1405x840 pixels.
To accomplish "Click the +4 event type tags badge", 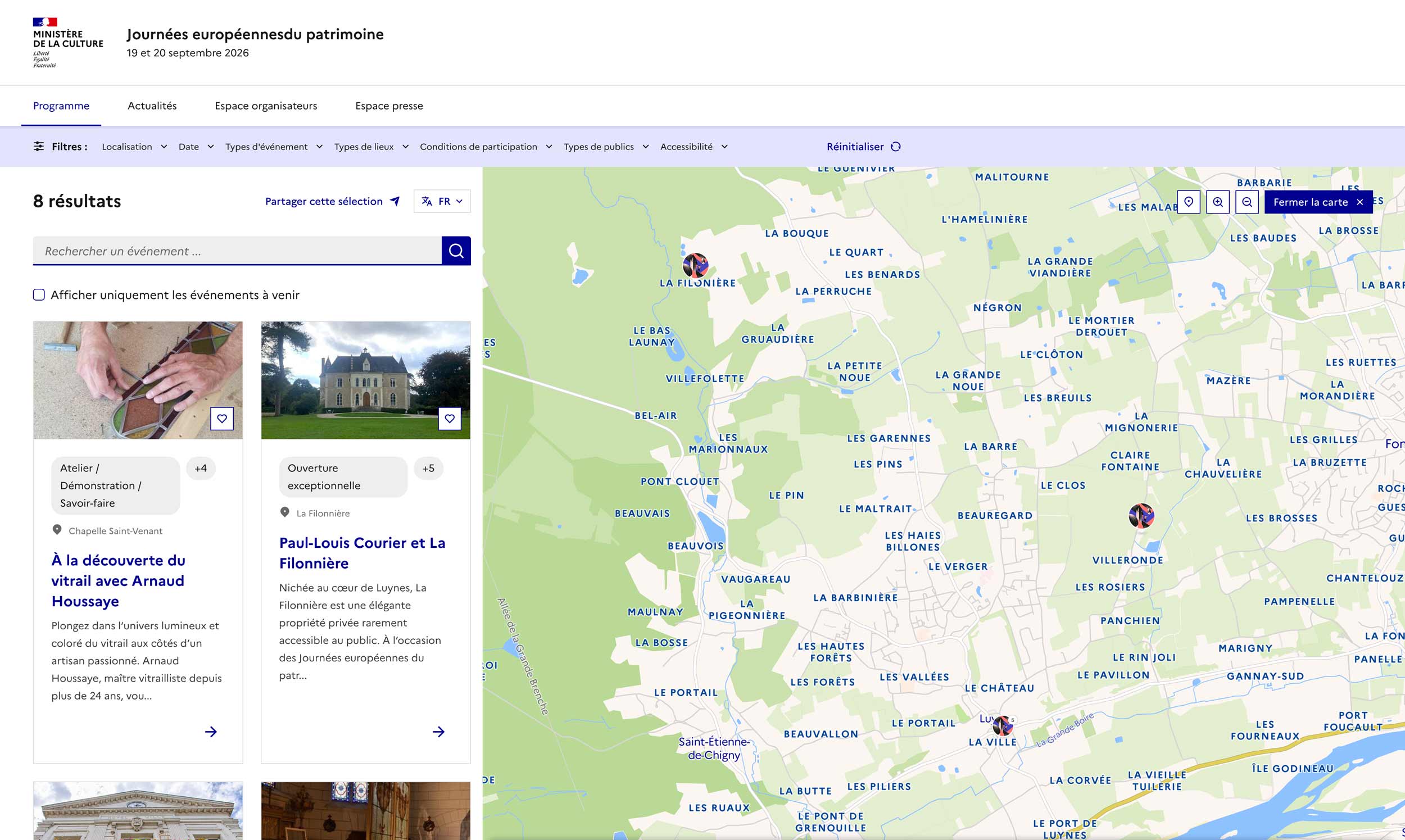I will click(x=201, y=468).
